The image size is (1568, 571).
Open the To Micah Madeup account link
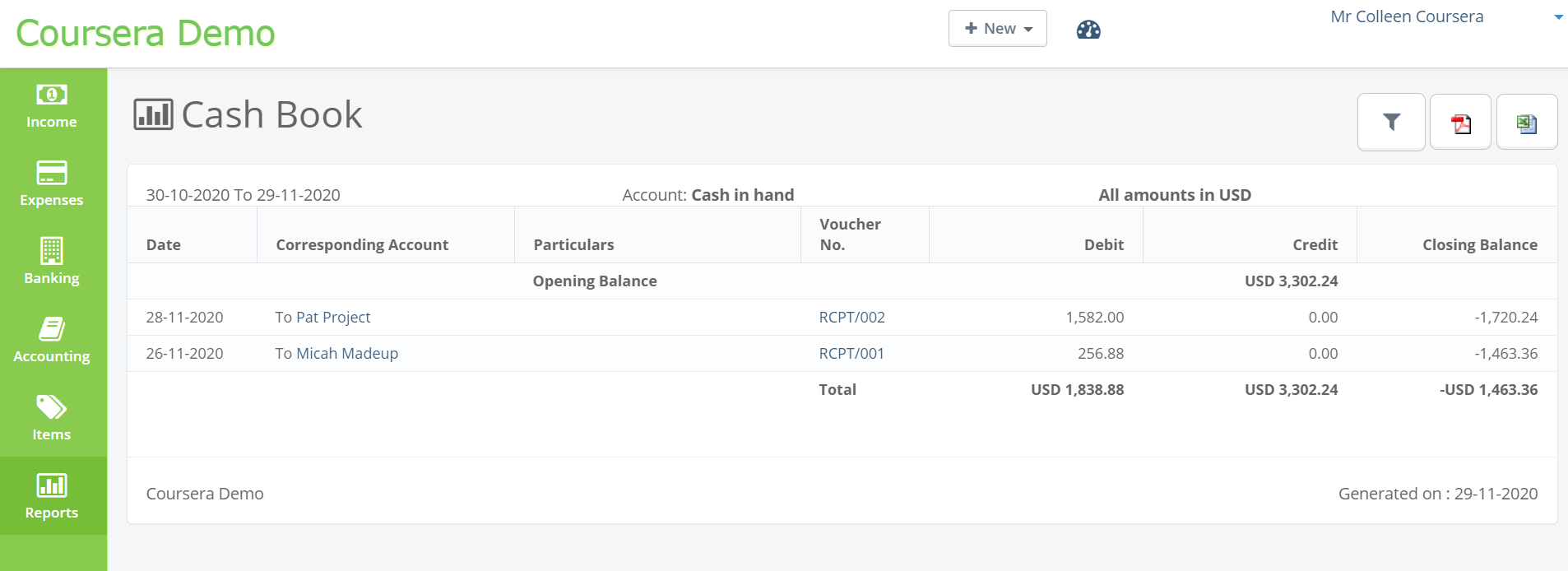[x=336, y=354]
